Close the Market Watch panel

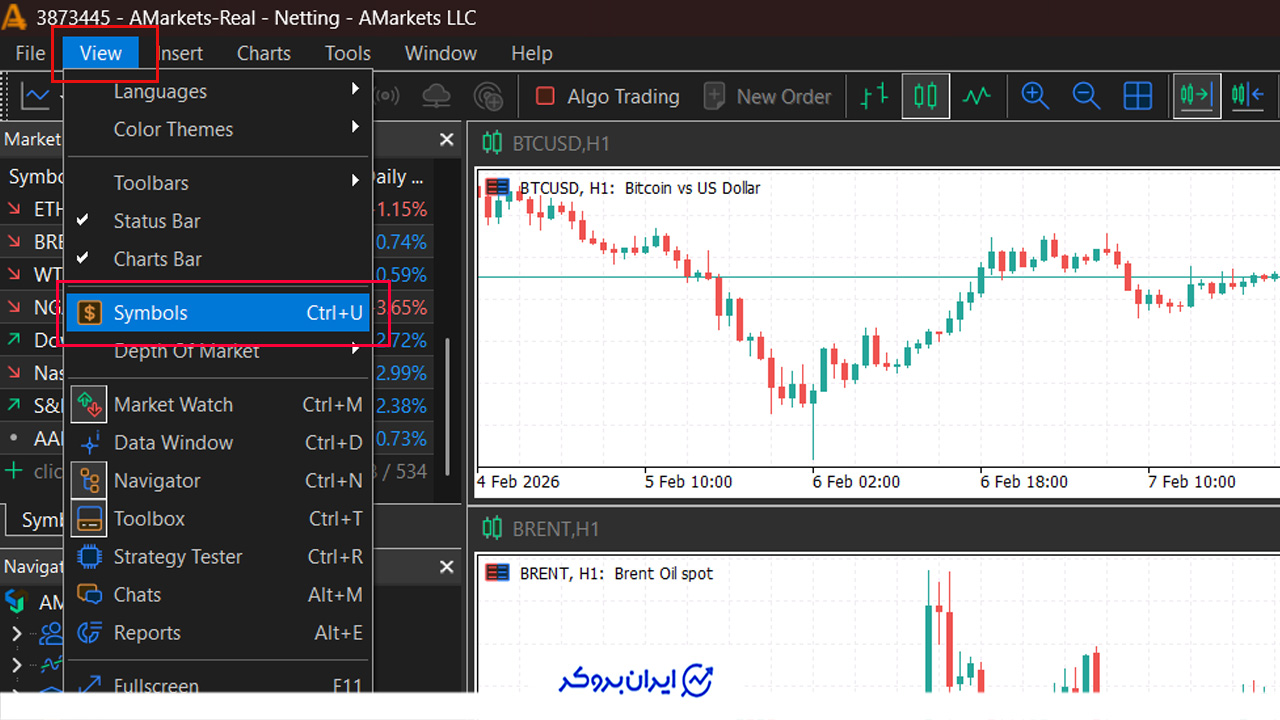[446, 140]
